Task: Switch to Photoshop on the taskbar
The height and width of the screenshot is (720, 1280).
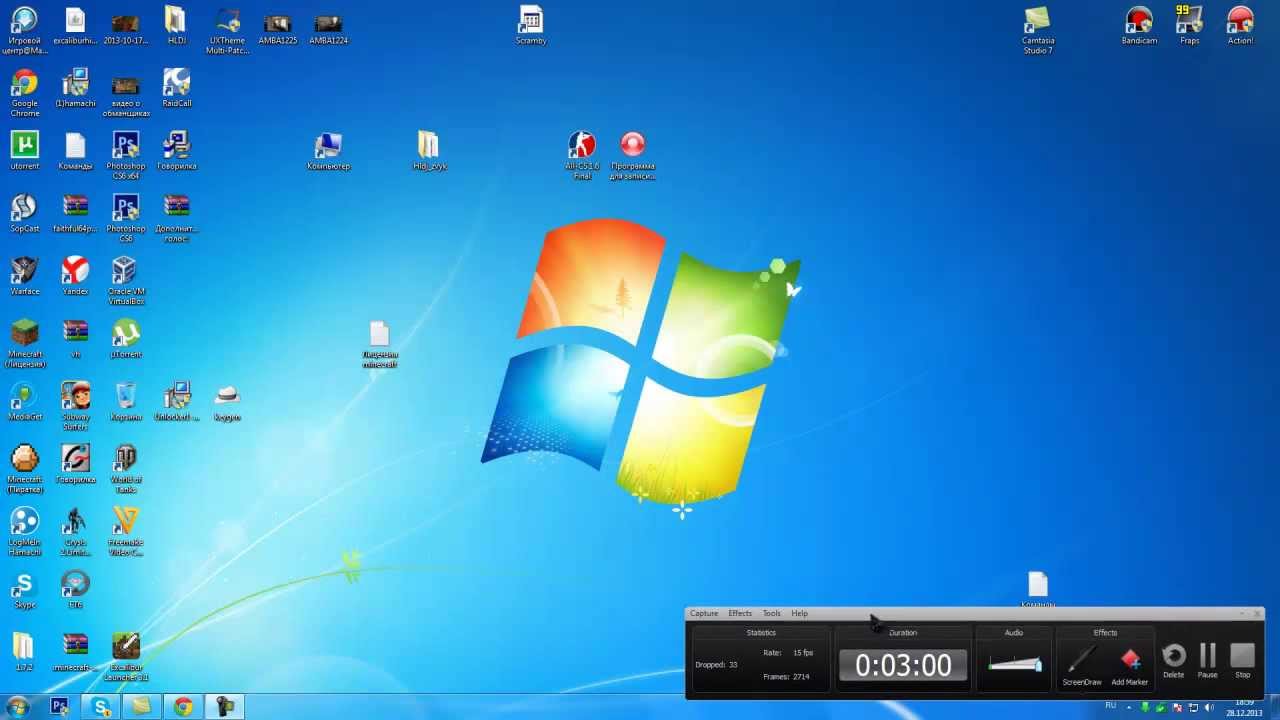Action: point(59,707)
